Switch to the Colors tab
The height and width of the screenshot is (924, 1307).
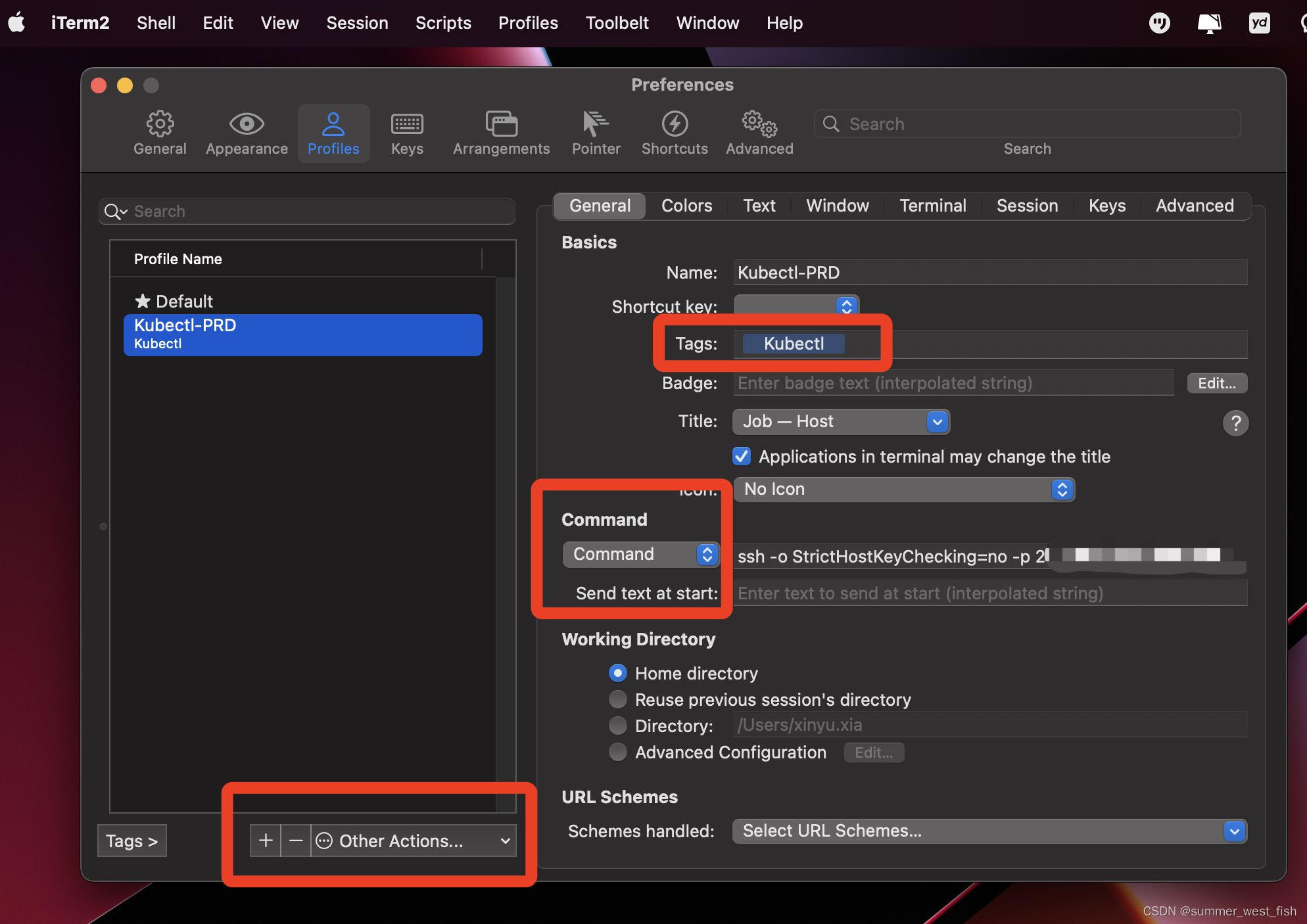pyautogui.click(x=686, y=206)
